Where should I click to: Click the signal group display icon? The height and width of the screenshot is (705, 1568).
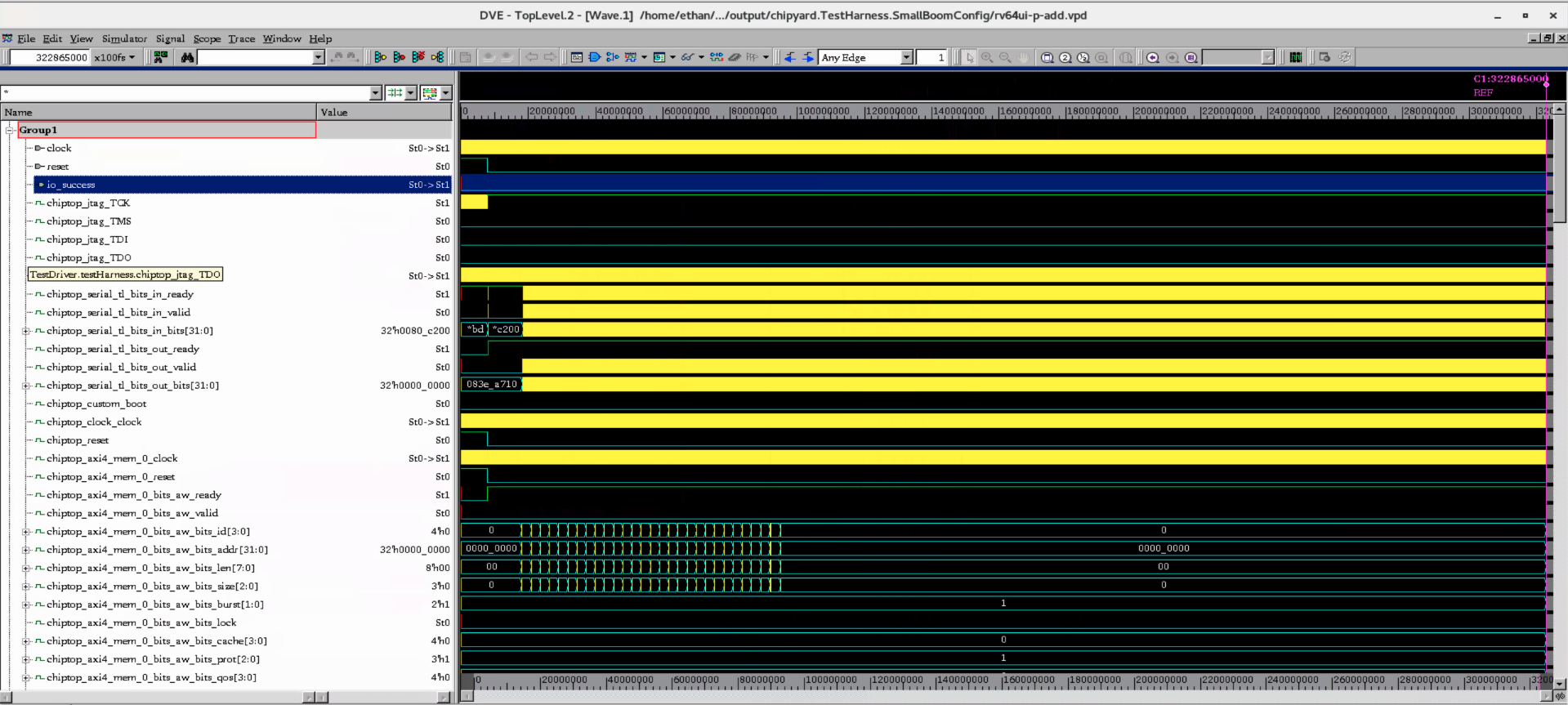coord(430,92)
